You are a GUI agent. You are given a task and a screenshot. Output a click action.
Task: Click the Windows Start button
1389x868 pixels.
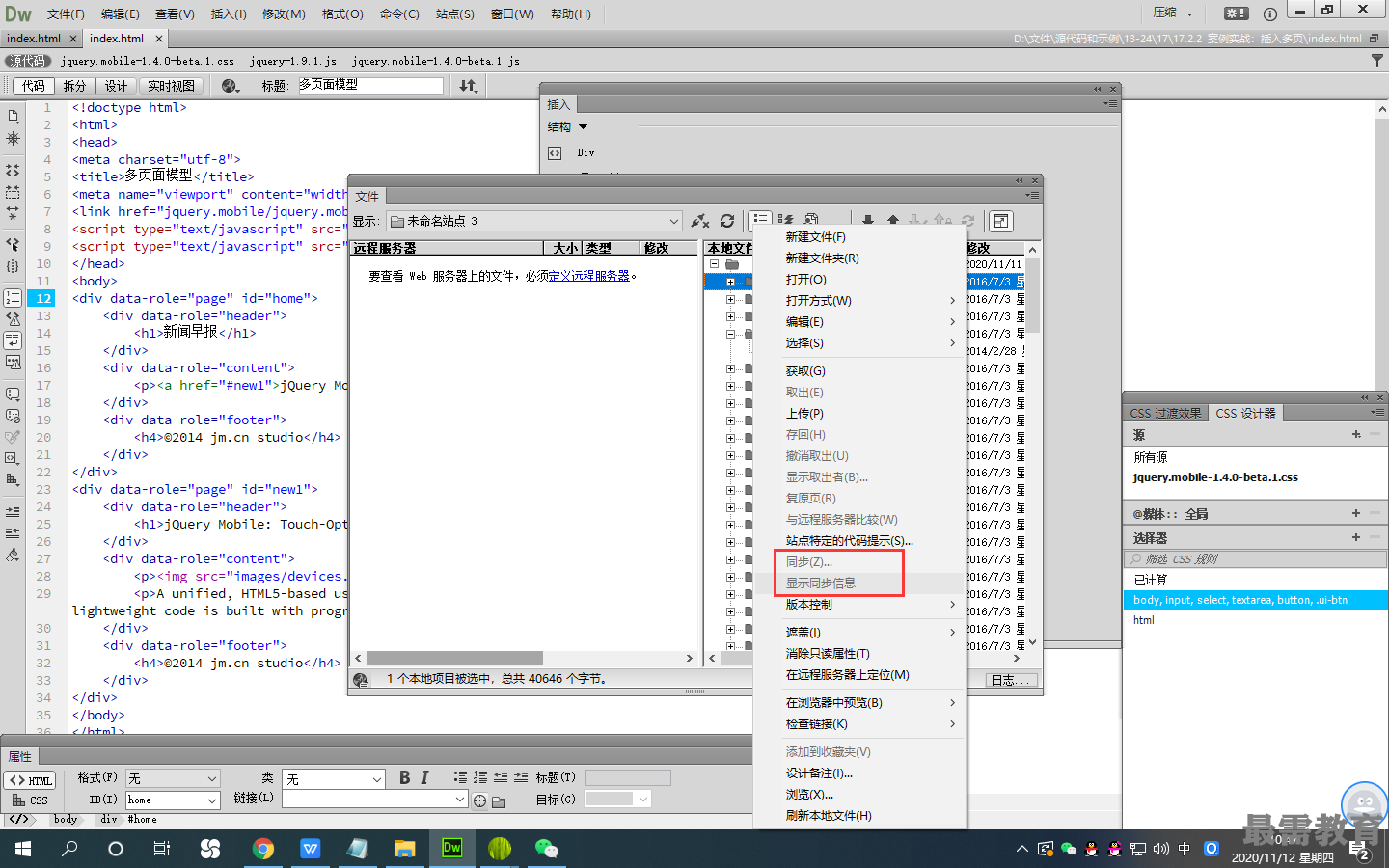[23, 849]
